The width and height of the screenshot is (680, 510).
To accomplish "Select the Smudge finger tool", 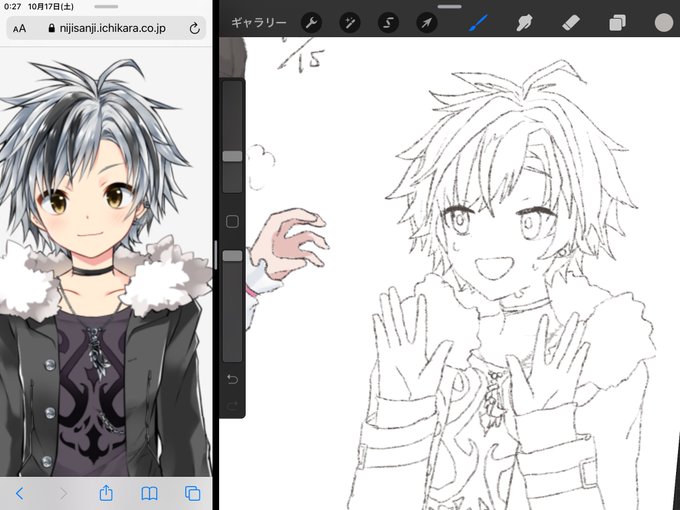I will (524, 23).
